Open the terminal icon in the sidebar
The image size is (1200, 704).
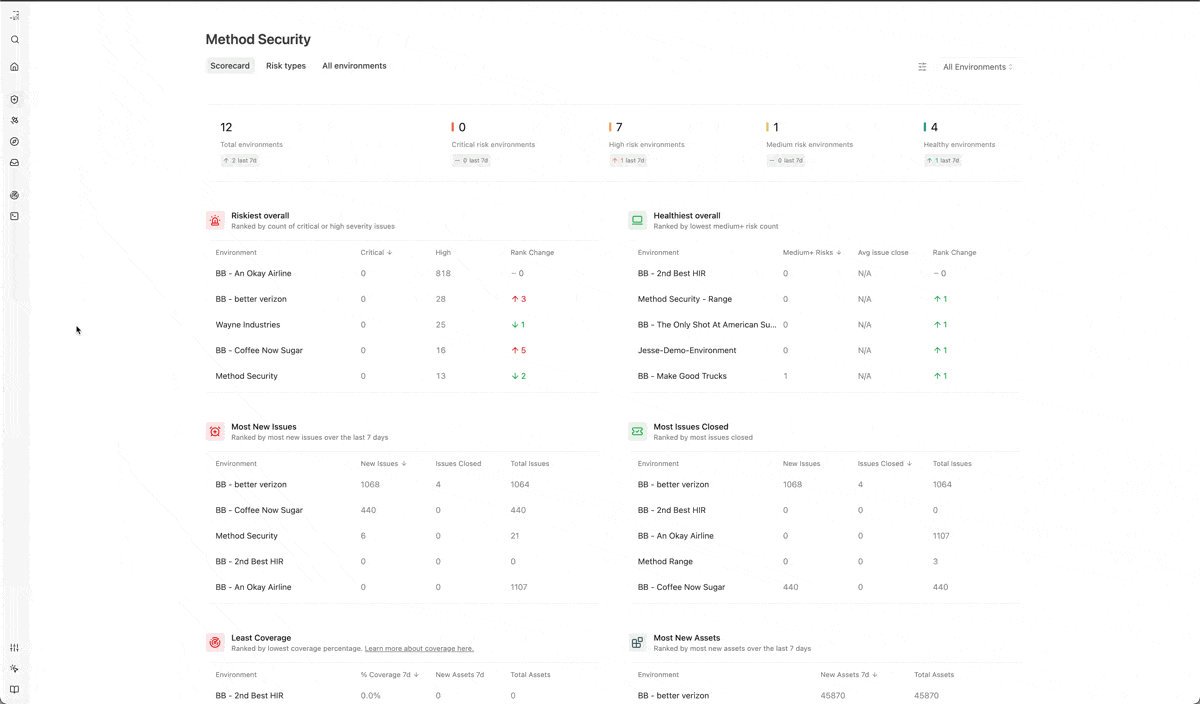pyautogui.click(x=15, y=216)
